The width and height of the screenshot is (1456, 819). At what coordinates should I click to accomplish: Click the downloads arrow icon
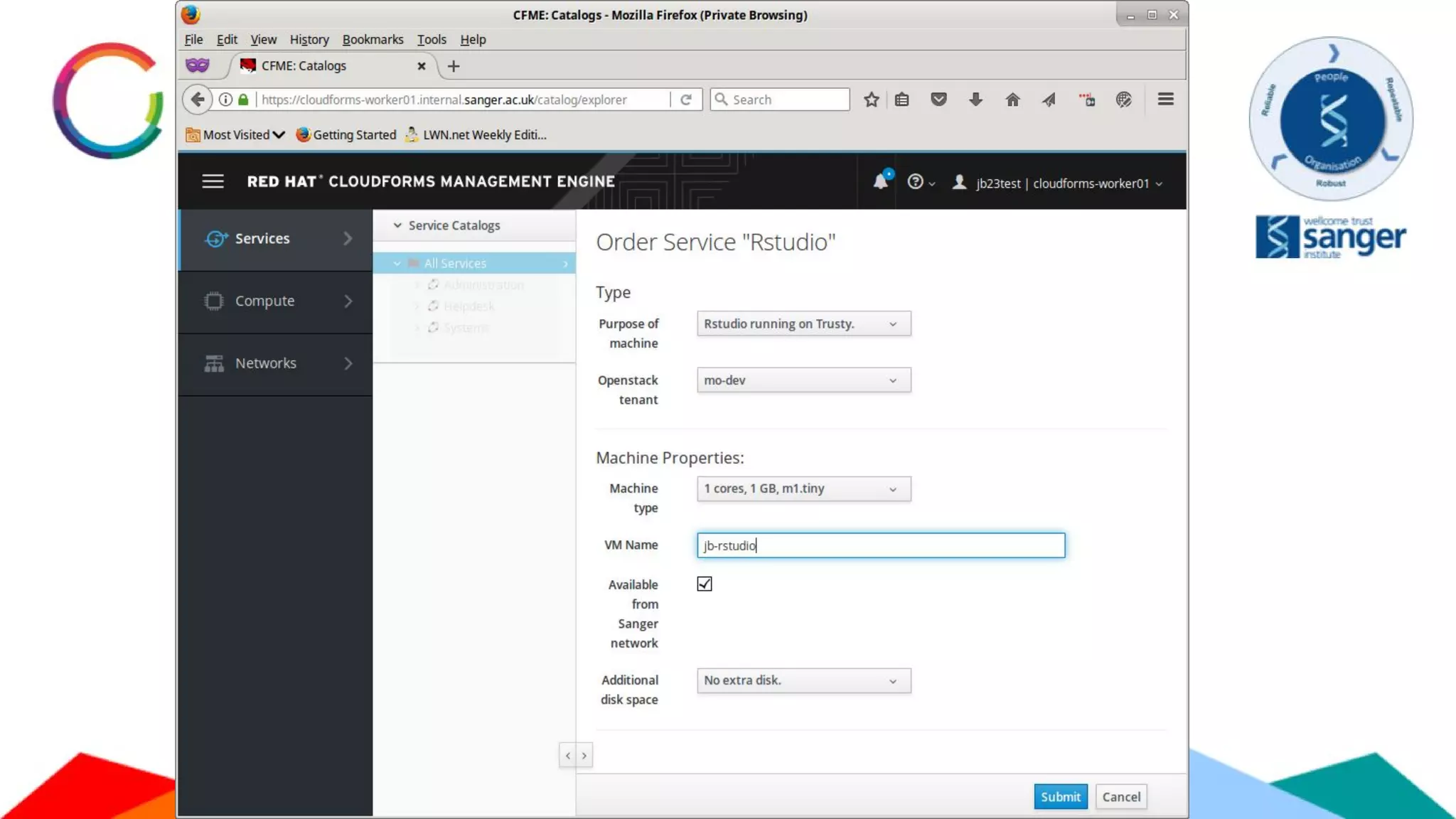(x=975, y=100)
